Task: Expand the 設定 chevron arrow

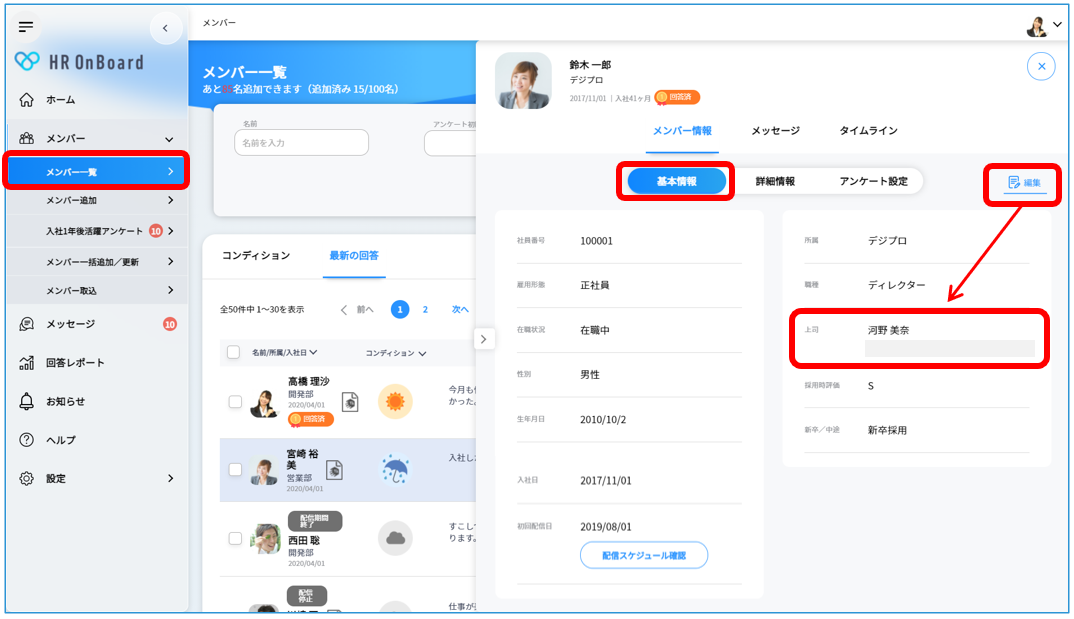Action: click(171, 479)
